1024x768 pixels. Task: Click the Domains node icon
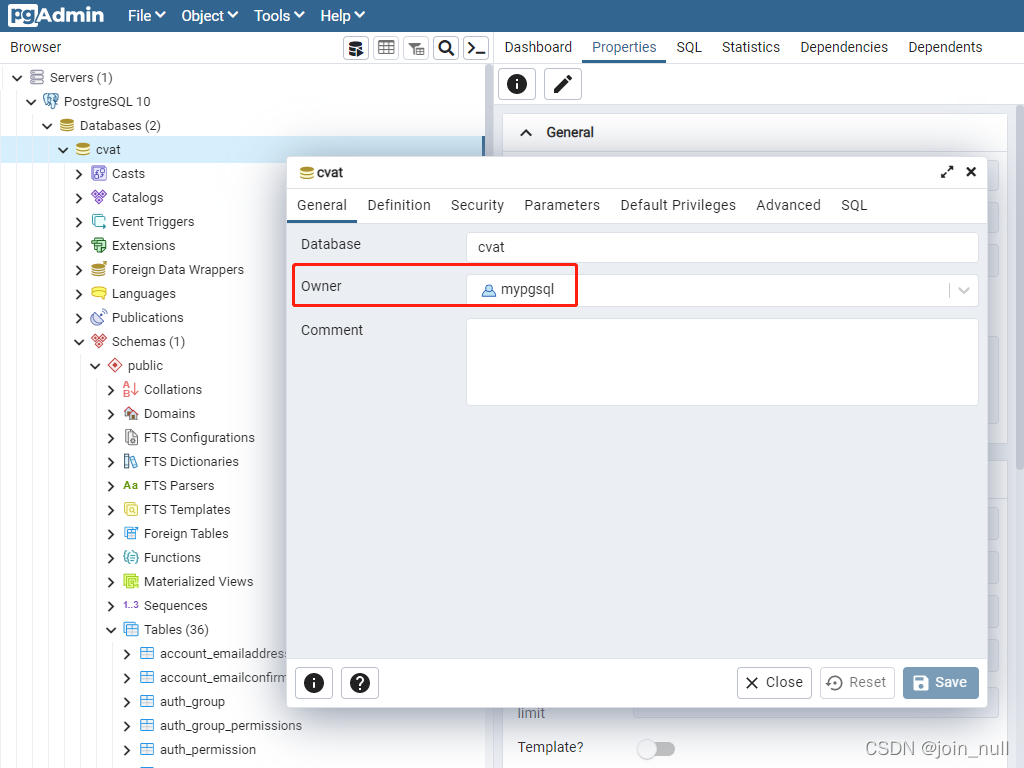tap(131, 413)
